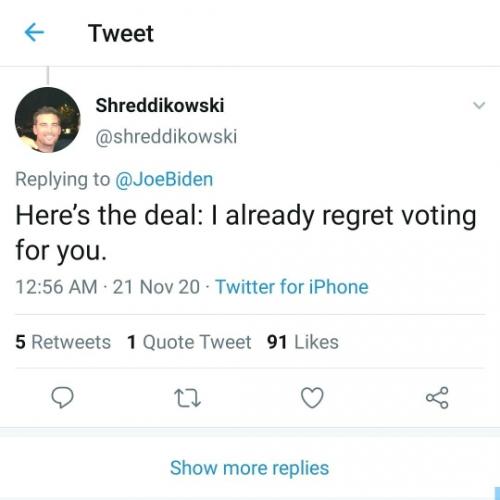
Task: Open the Twitter for iPhone source link
Action: [292, 287]
